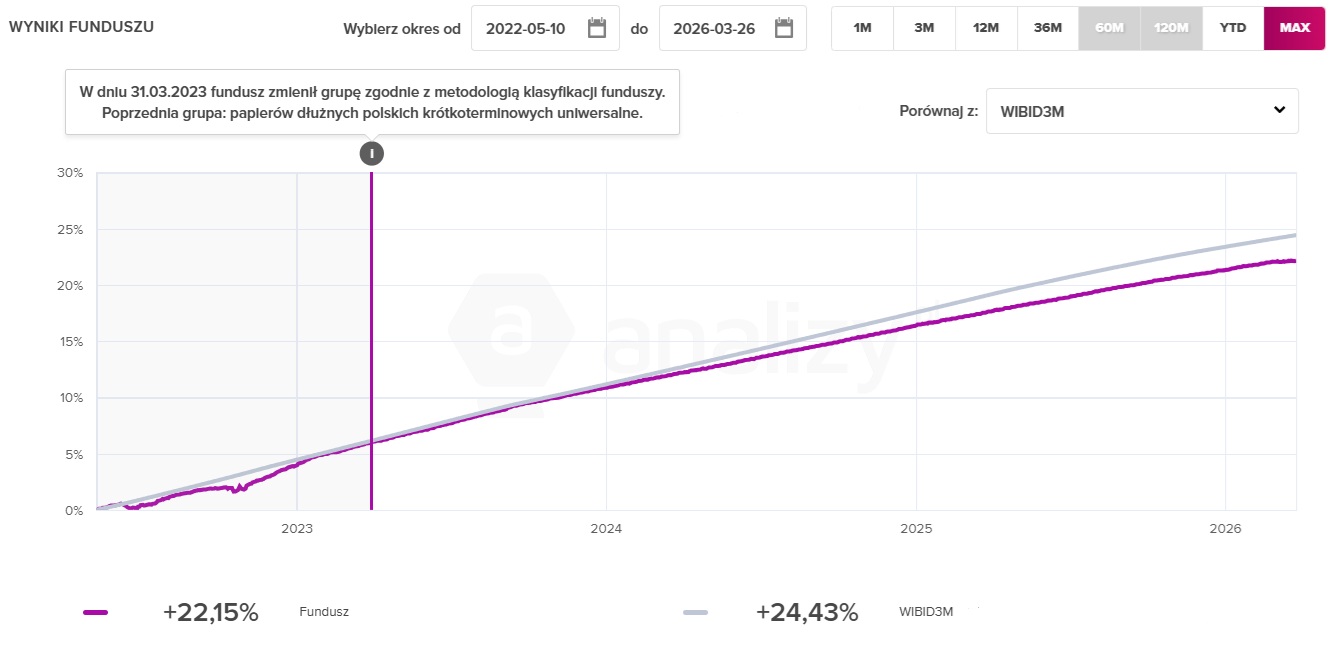
Task: Toggle the Fundusz legend label
Action: click(324, 613)
